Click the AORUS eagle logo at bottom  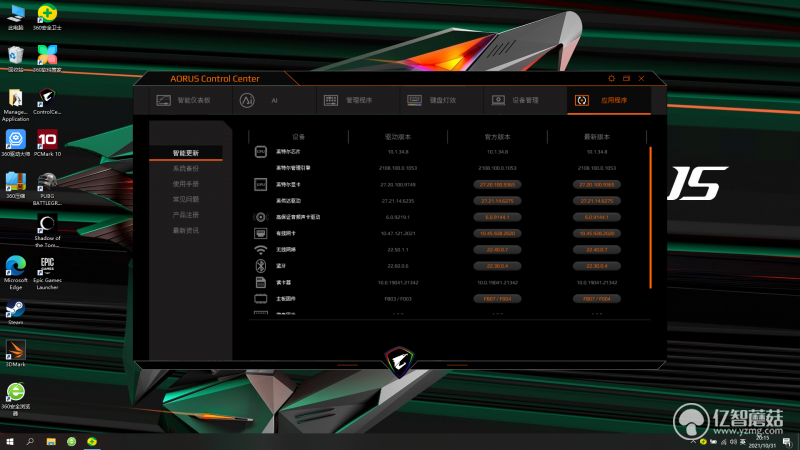[399, 361]
